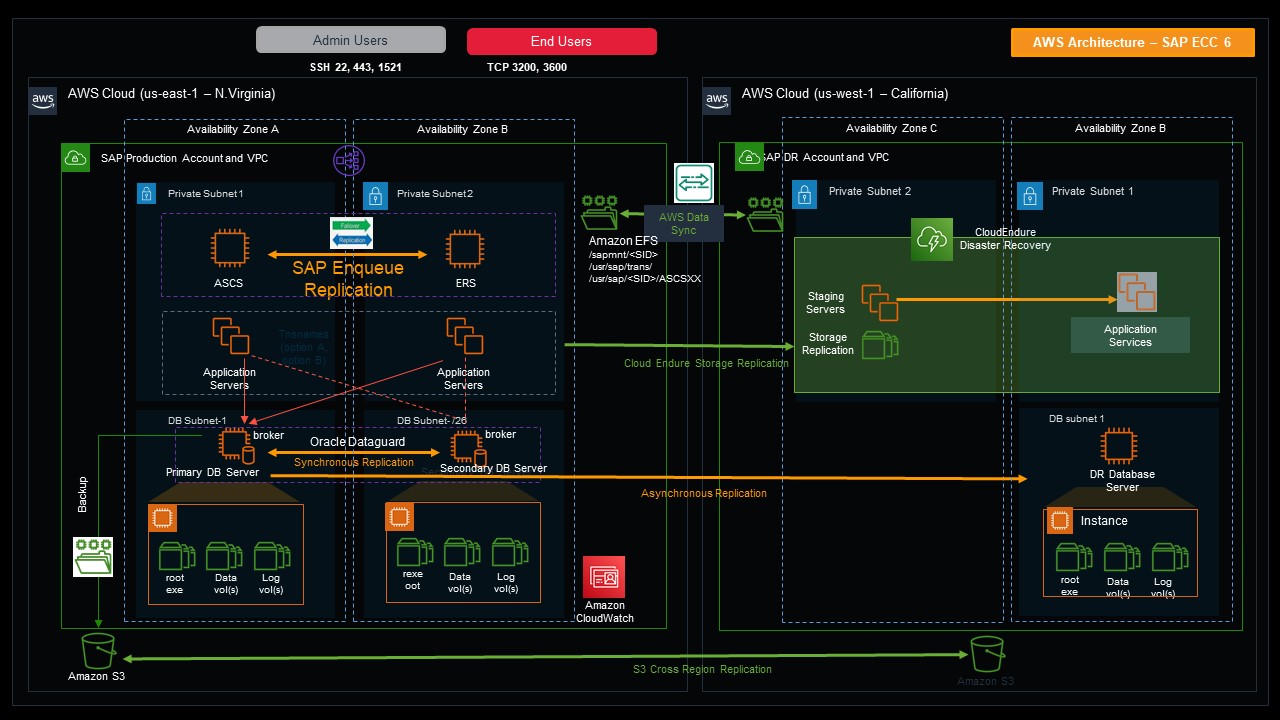
Task: Click the End Users button
Action: pos(561,41)
